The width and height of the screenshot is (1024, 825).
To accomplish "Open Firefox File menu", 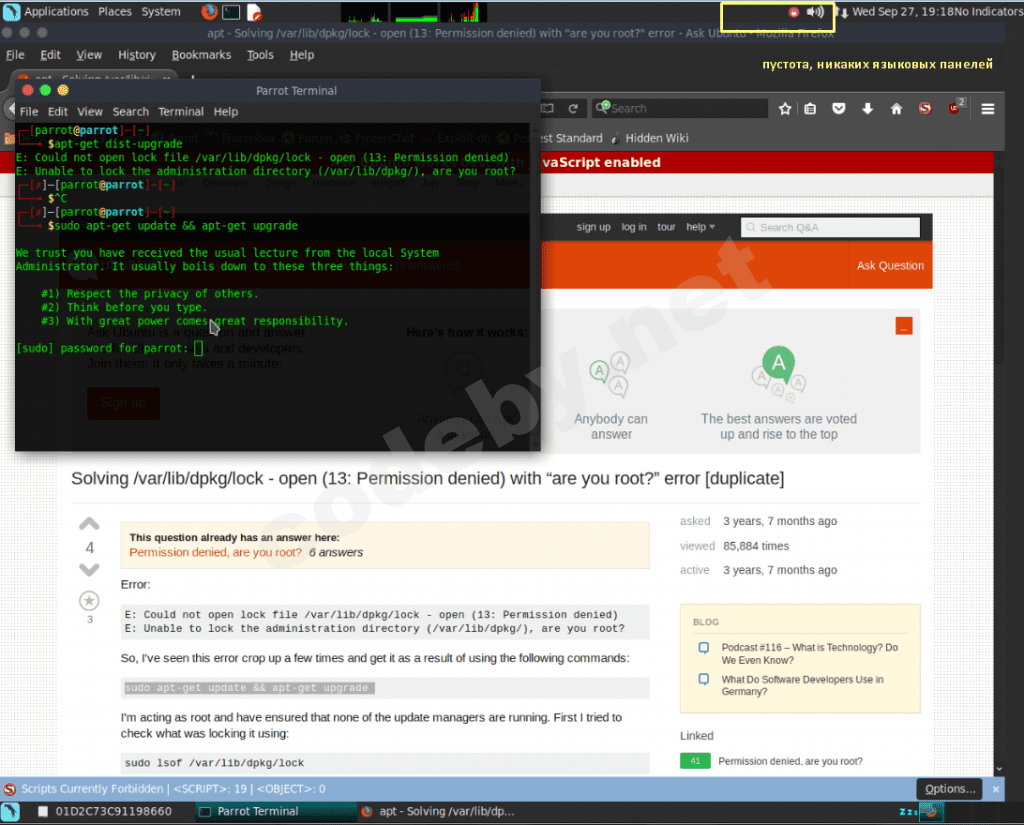I will pos(15,55).
